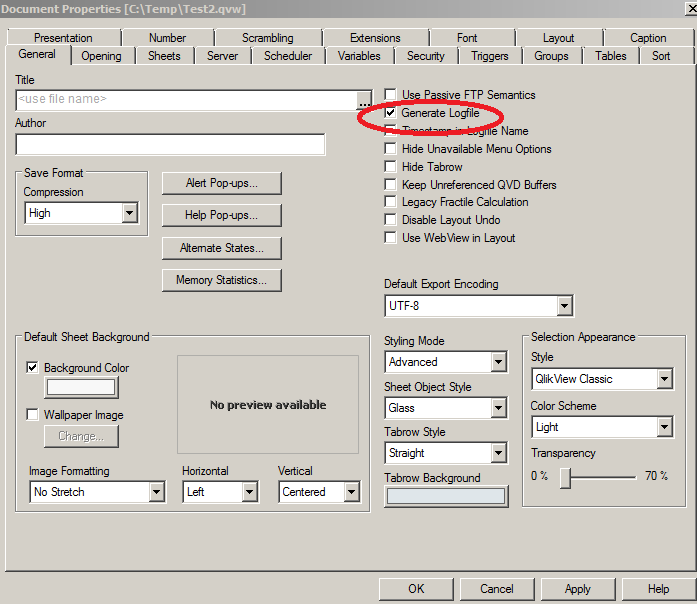Image resolution: width=697 pixels, height=604 pixels.
Task: Go to the Font tab
Action: point(467,38)
